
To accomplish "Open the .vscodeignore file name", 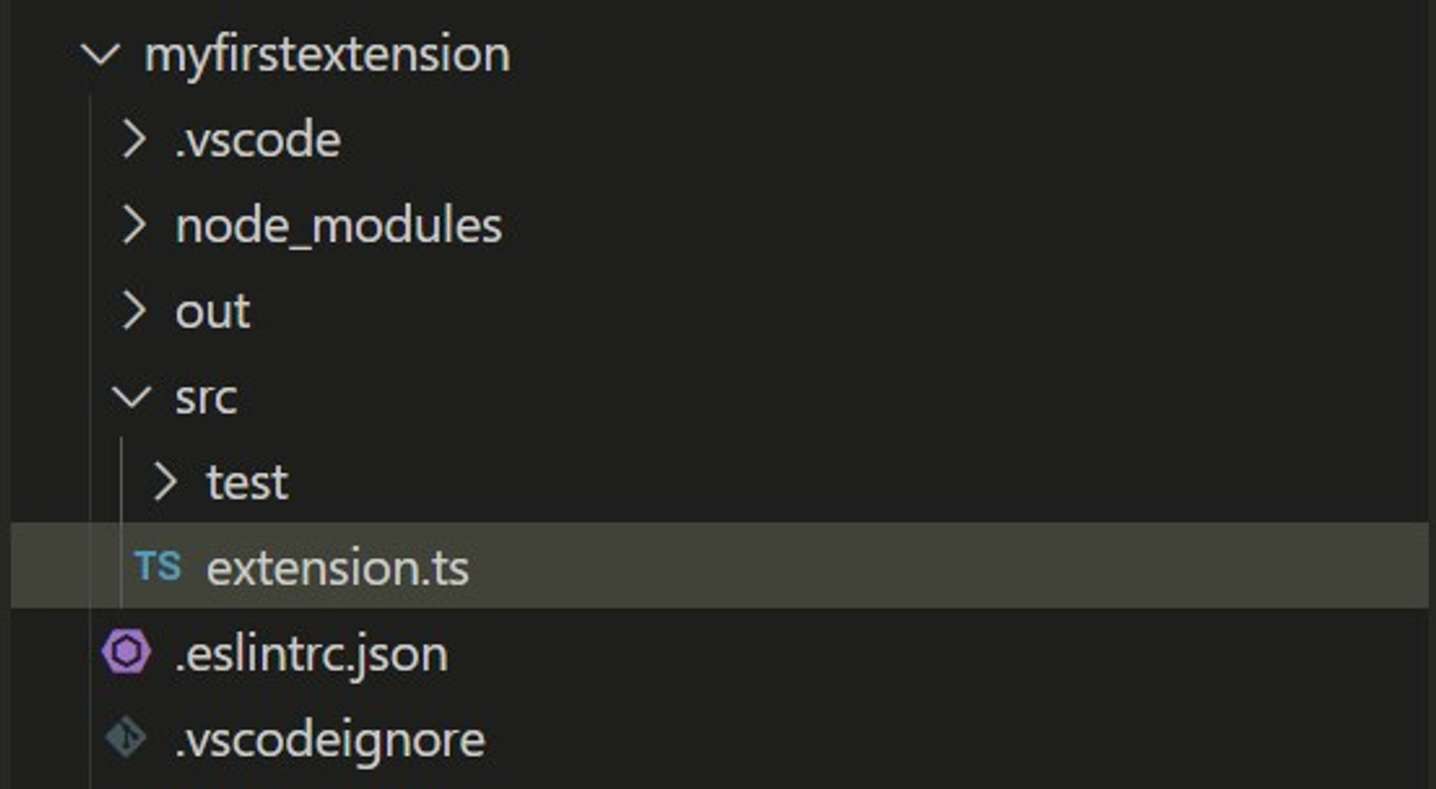I will (x=329, y=740).
